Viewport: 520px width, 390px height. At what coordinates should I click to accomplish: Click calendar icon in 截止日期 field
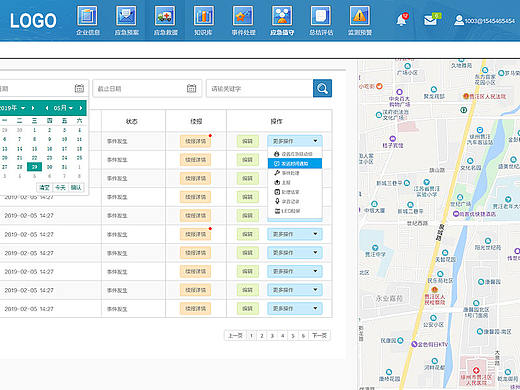click(x=191, y=88)
